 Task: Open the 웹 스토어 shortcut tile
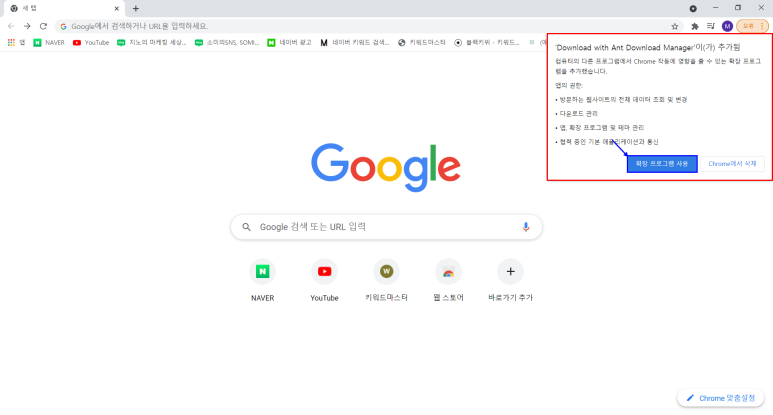449,280
